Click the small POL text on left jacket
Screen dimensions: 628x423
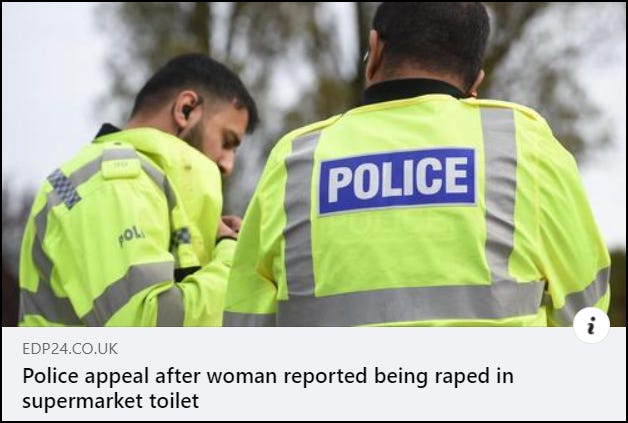coord(131,236)
